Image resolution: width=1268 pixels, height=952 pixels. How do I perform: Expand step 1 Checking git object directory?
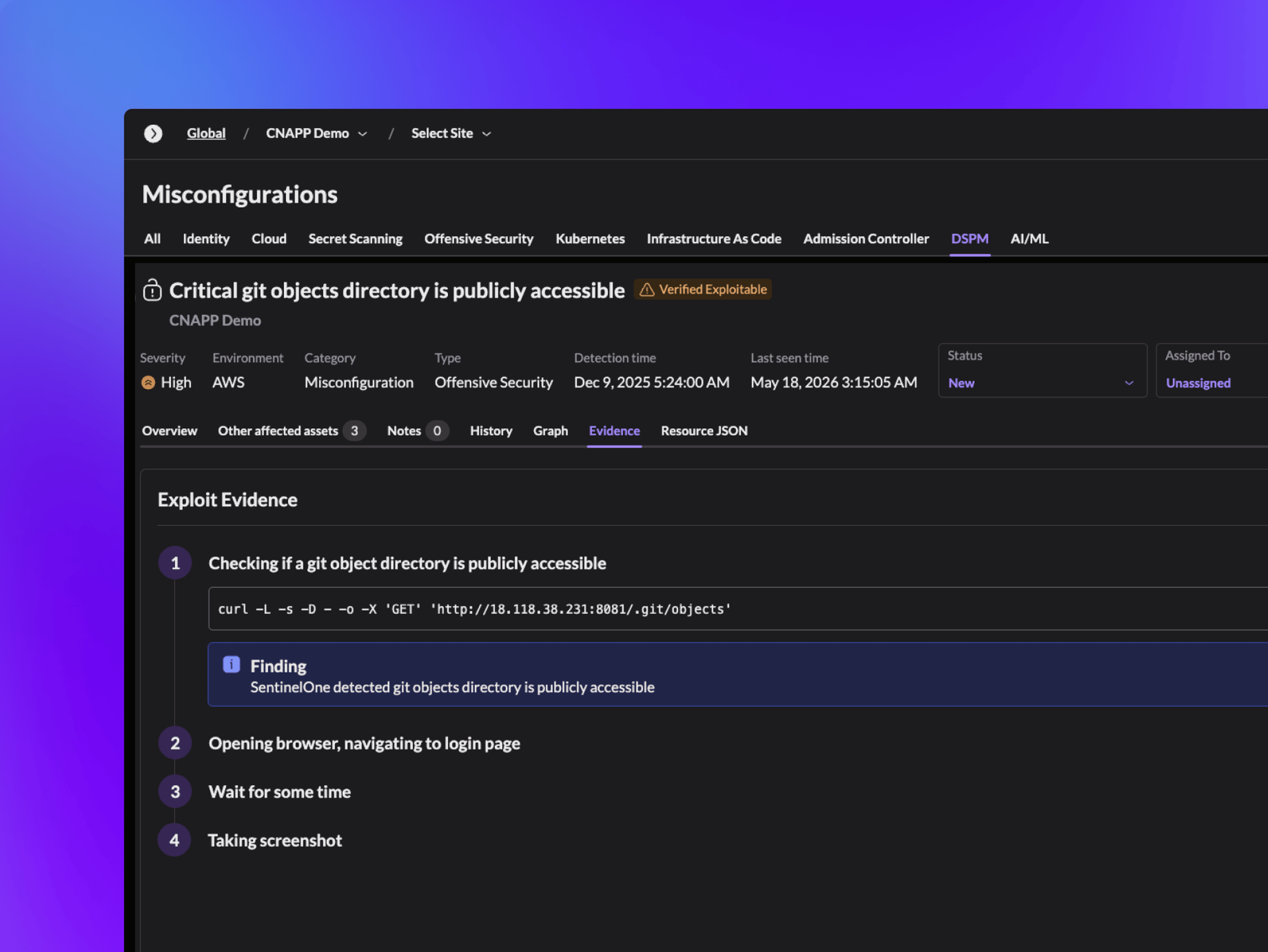(407, 563)
